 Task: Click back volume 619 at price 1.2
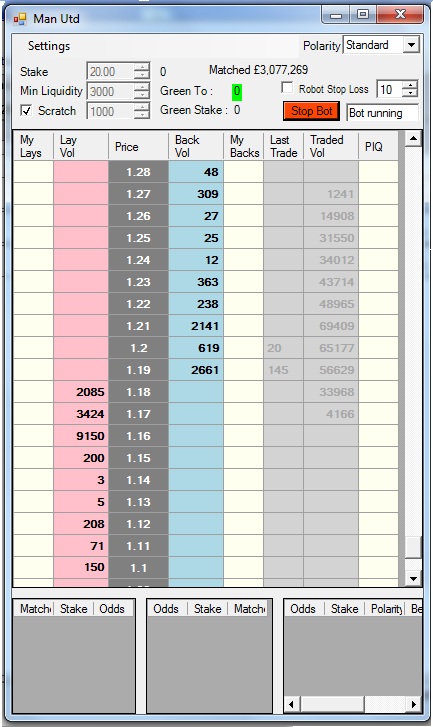196,348
